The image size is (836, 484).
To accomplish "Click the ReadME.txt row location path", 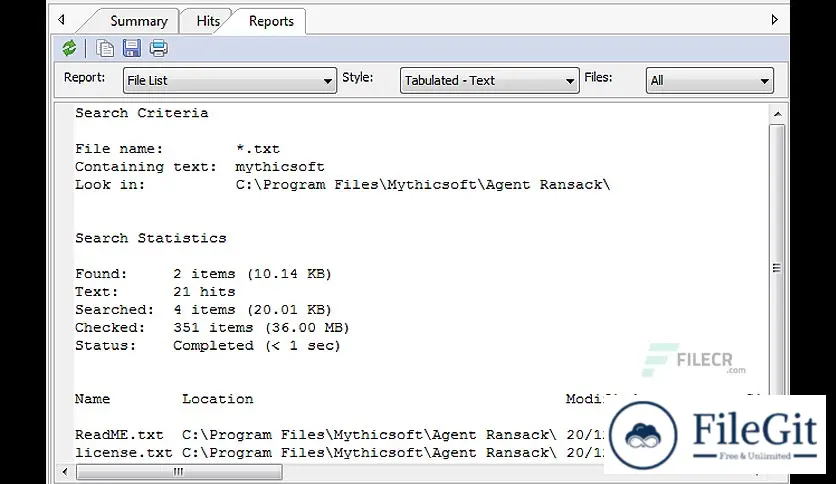I will (369, 435).
